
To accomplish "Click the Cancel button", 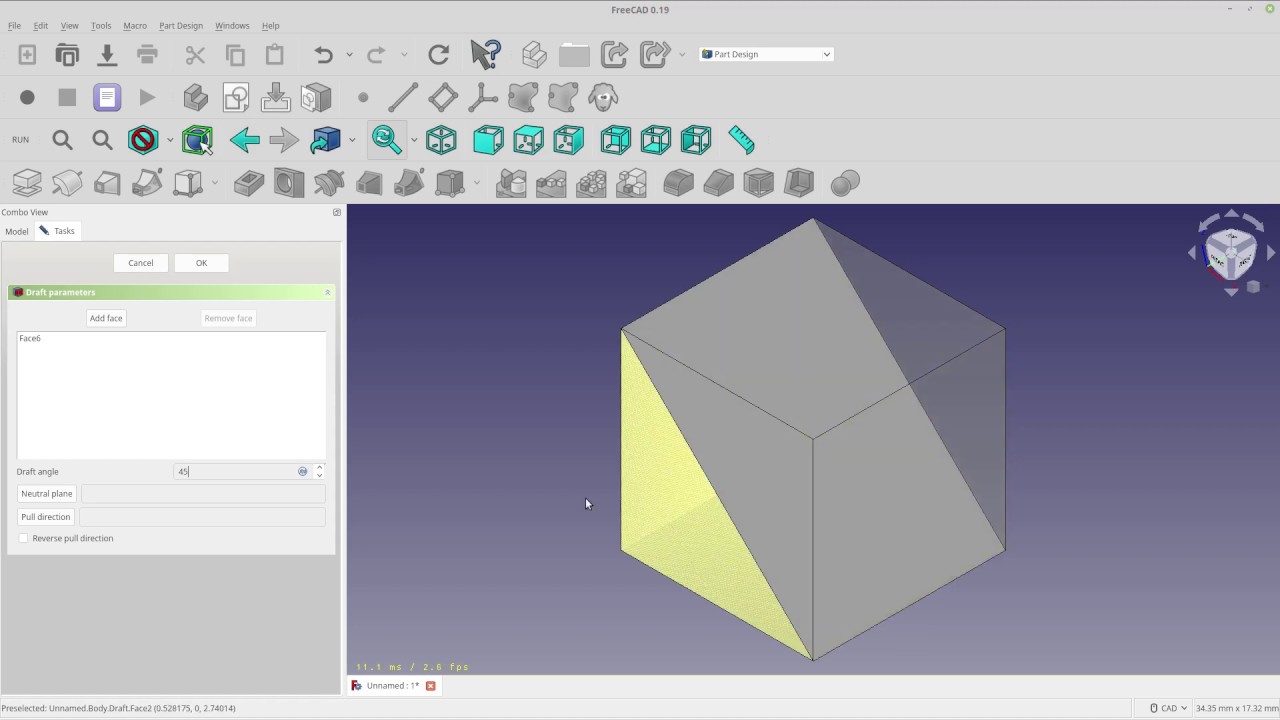I will click(x=141, y=263).
